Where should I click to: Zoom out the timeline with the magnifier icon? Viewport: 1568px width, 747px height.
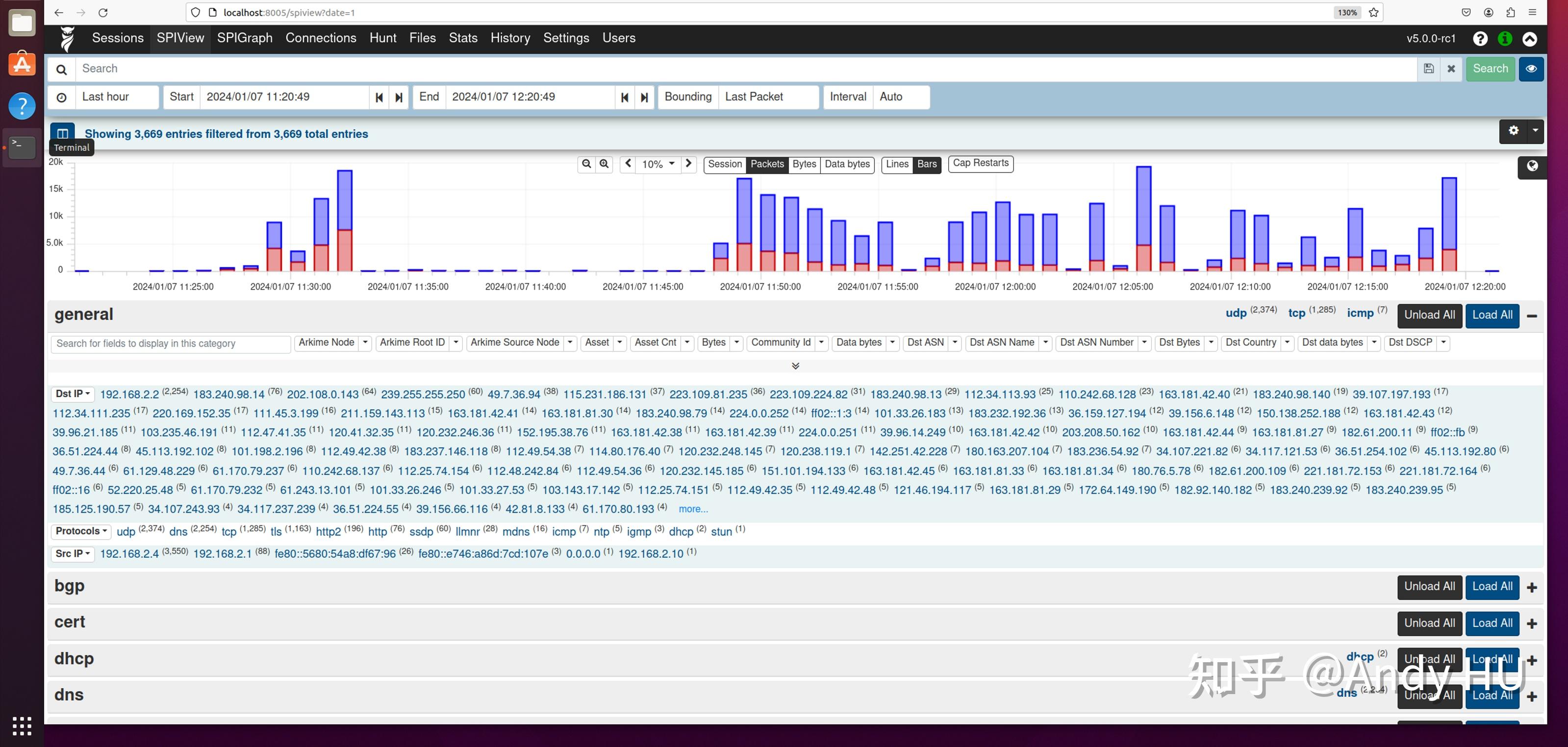(x=586, y=164)
